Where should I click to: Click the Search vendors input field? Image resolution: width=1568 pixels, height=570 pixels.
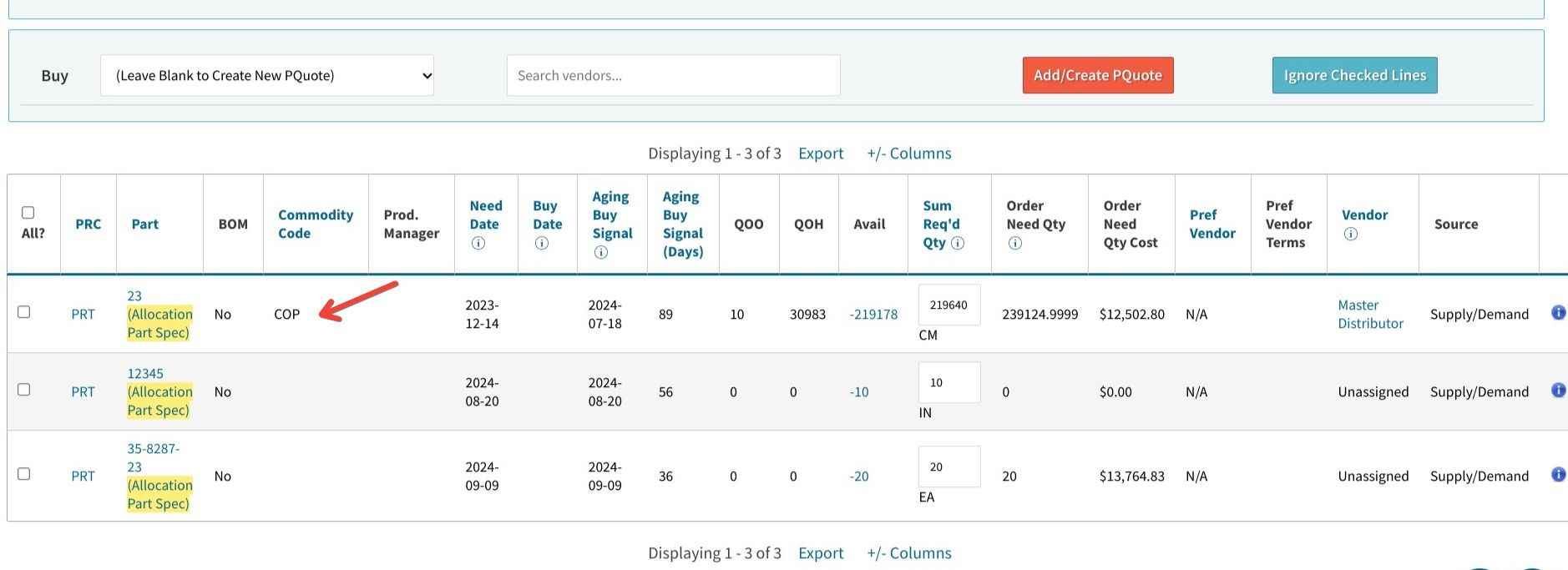(673, 76)
